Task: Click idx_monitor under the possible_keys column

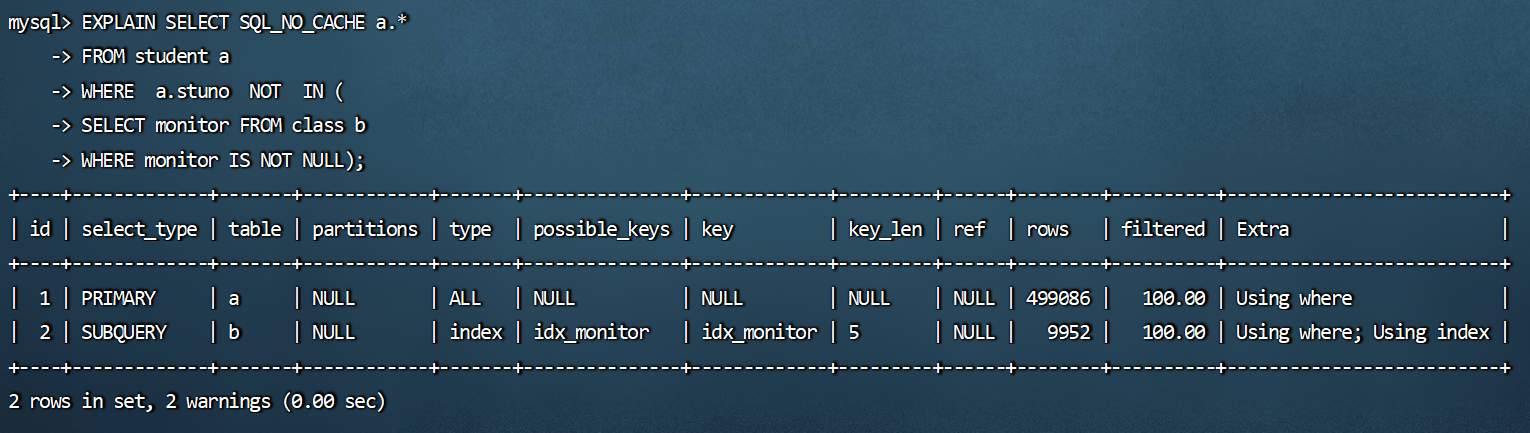Action: [x=591, y=332]
